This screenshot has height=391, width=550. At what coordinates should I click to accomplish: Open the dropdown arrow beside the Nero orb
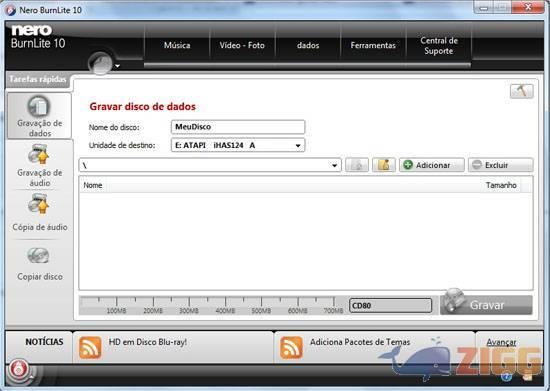(x=118, y=66)
